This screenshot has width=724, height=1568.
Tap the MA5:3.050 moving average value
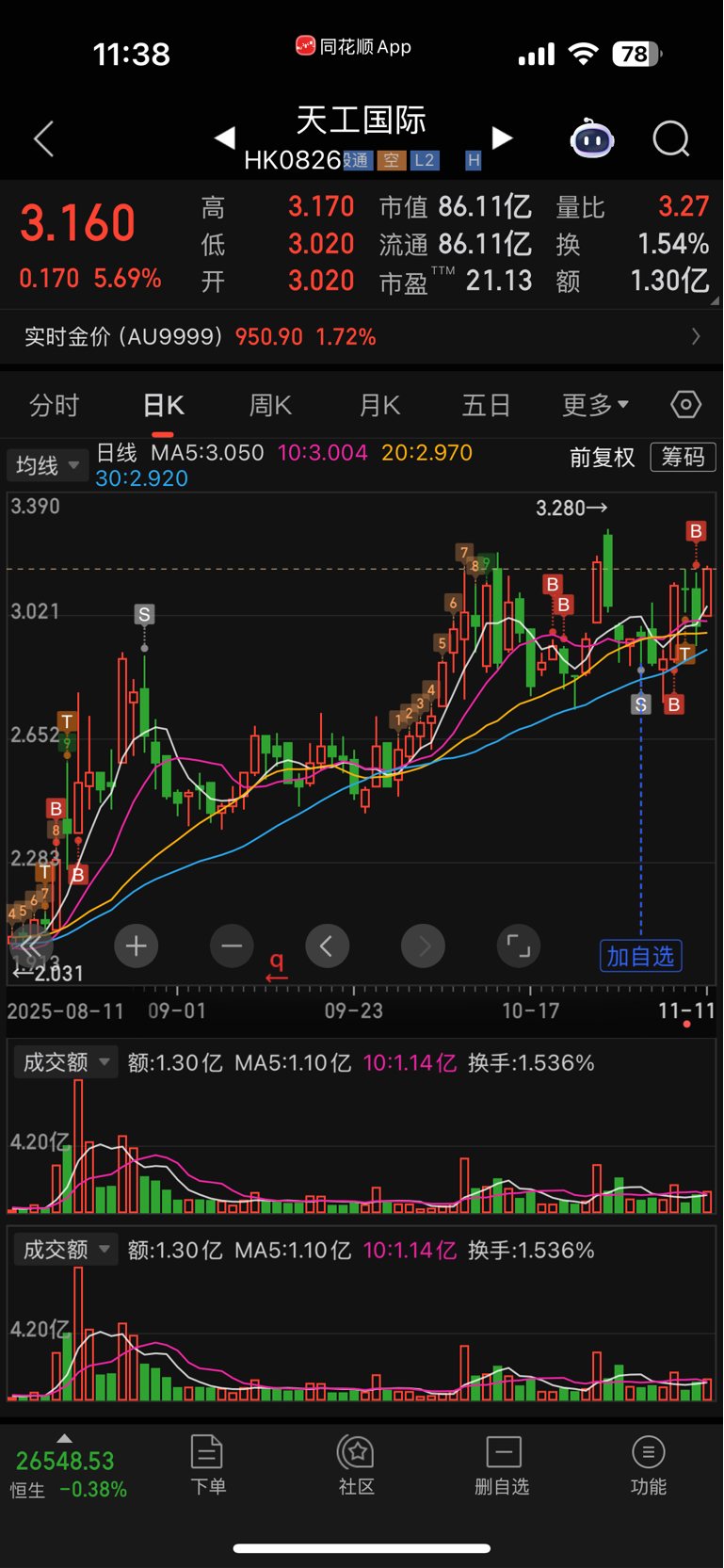pyautogui.click(x=208, y=453)
